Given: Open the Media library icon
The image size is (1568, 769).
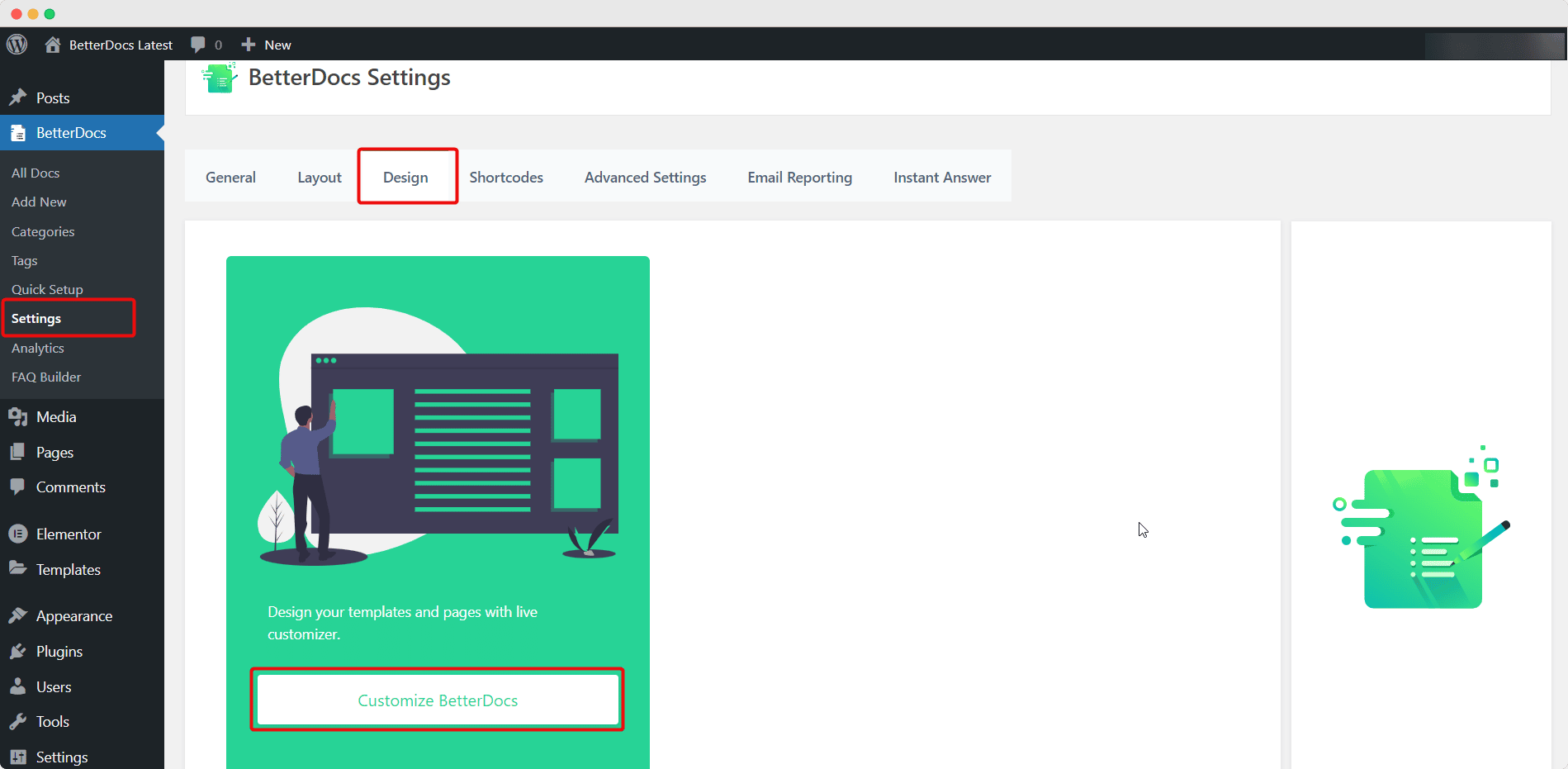Looking at the screenshot, I should 18,416.
